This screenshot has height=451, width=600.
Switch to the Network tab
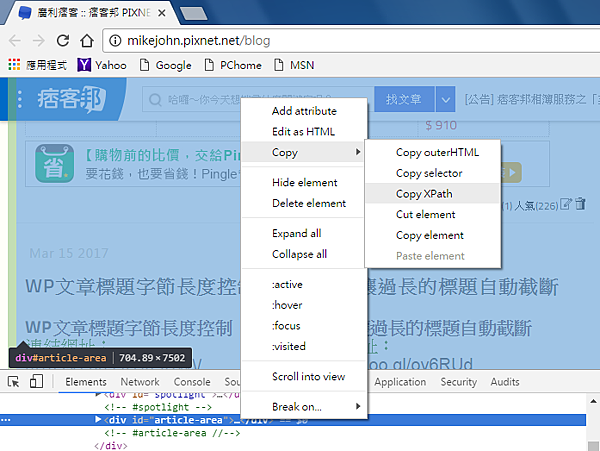click(140, 382)
